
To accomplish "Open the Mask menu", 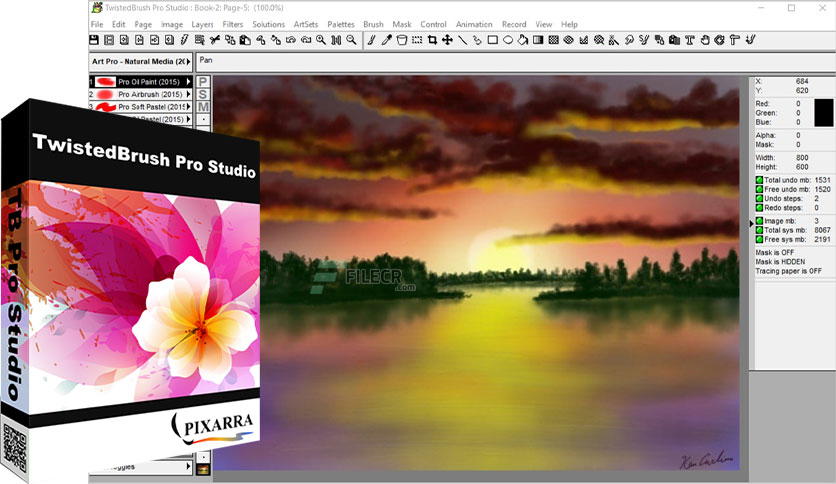I will click(401, 24).
